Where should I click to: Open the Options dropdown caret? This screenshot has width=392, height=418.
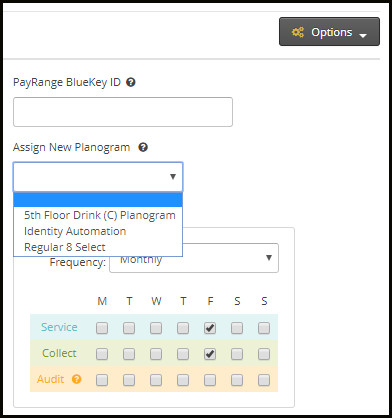click(x=363, y=35)
